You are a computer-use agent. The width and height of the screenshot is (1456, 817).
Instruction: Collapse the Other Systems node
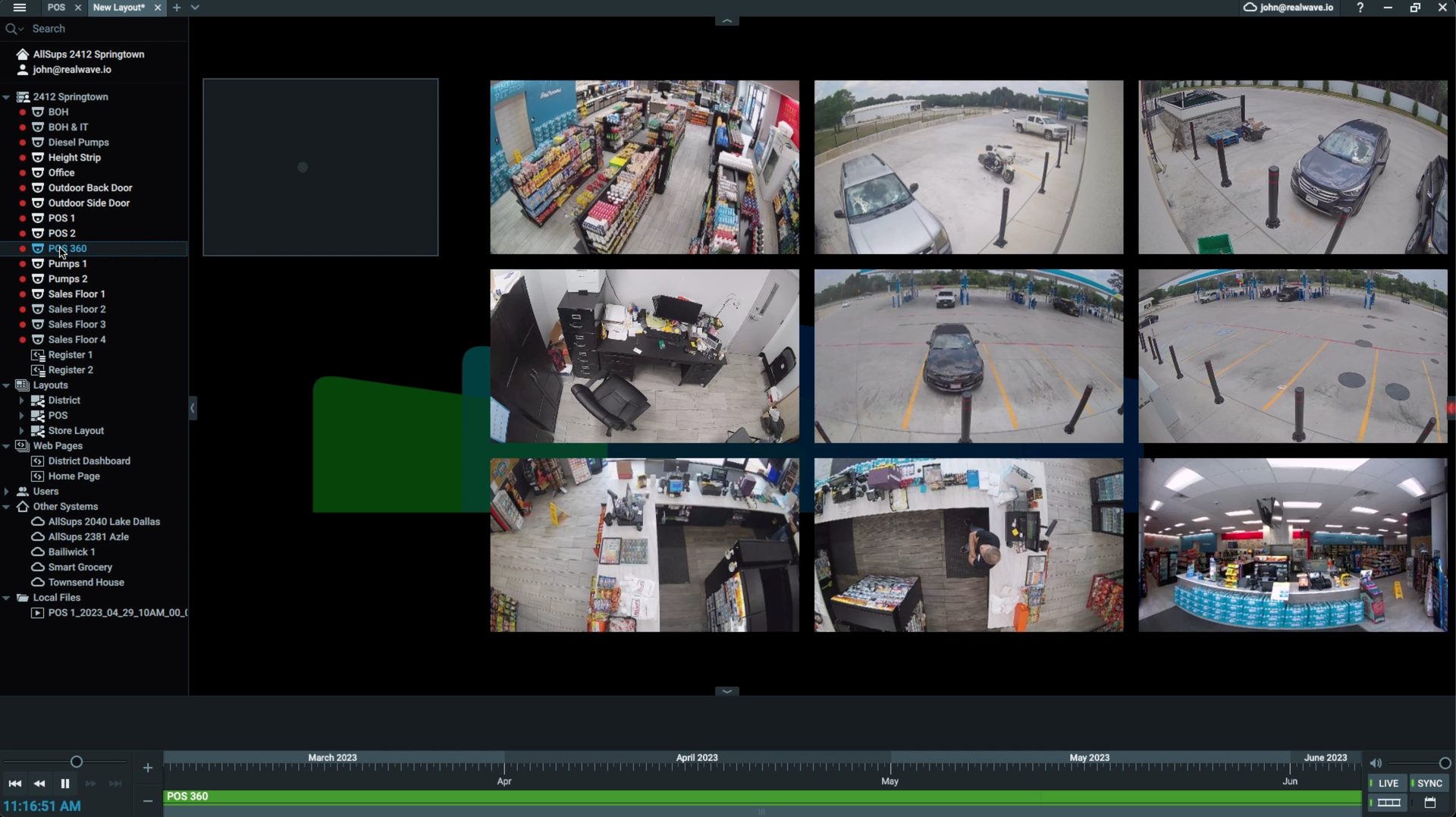point(6,507)
